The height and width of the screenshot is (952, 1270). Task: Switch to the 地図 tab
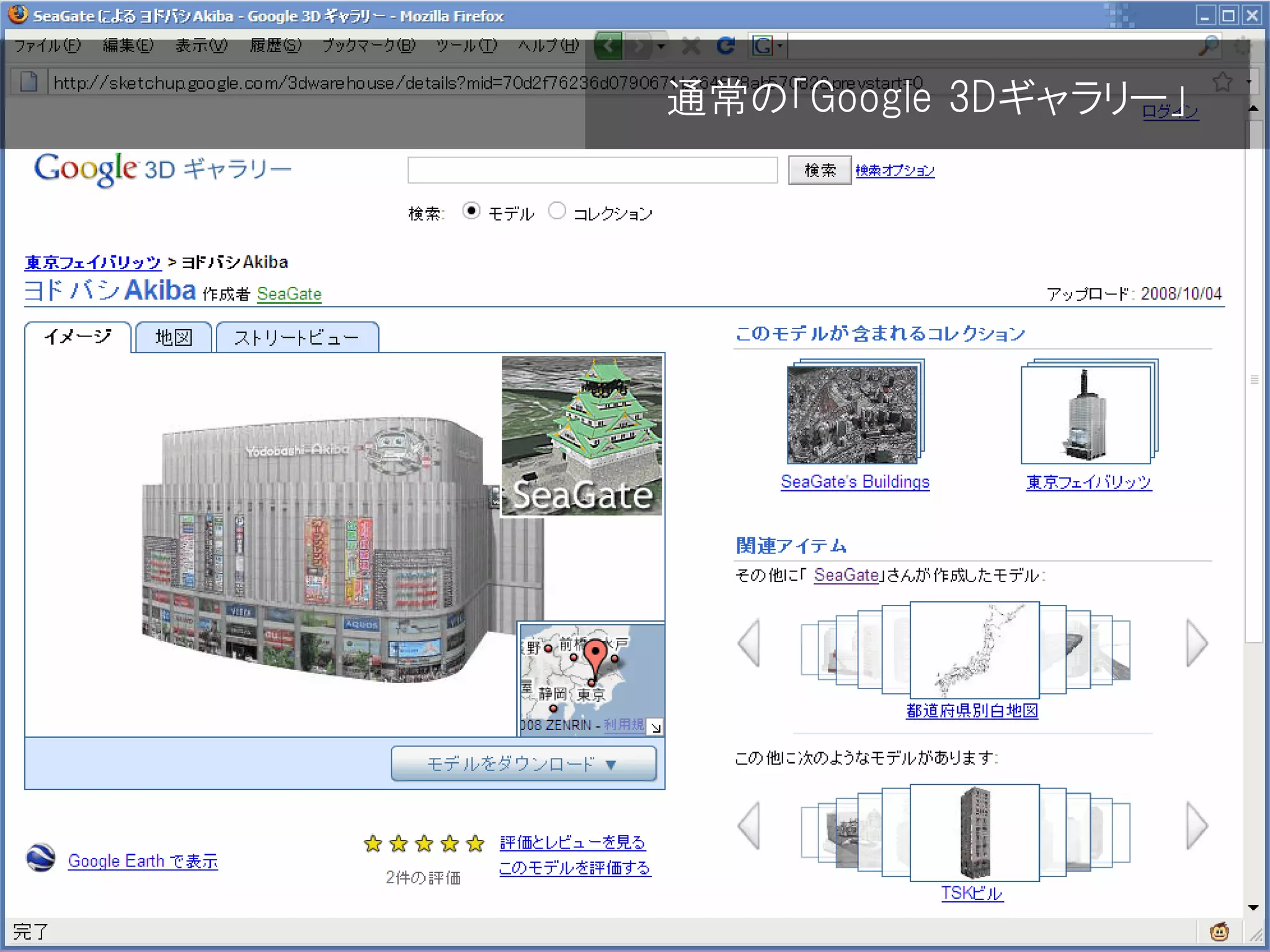pos(174,338)
